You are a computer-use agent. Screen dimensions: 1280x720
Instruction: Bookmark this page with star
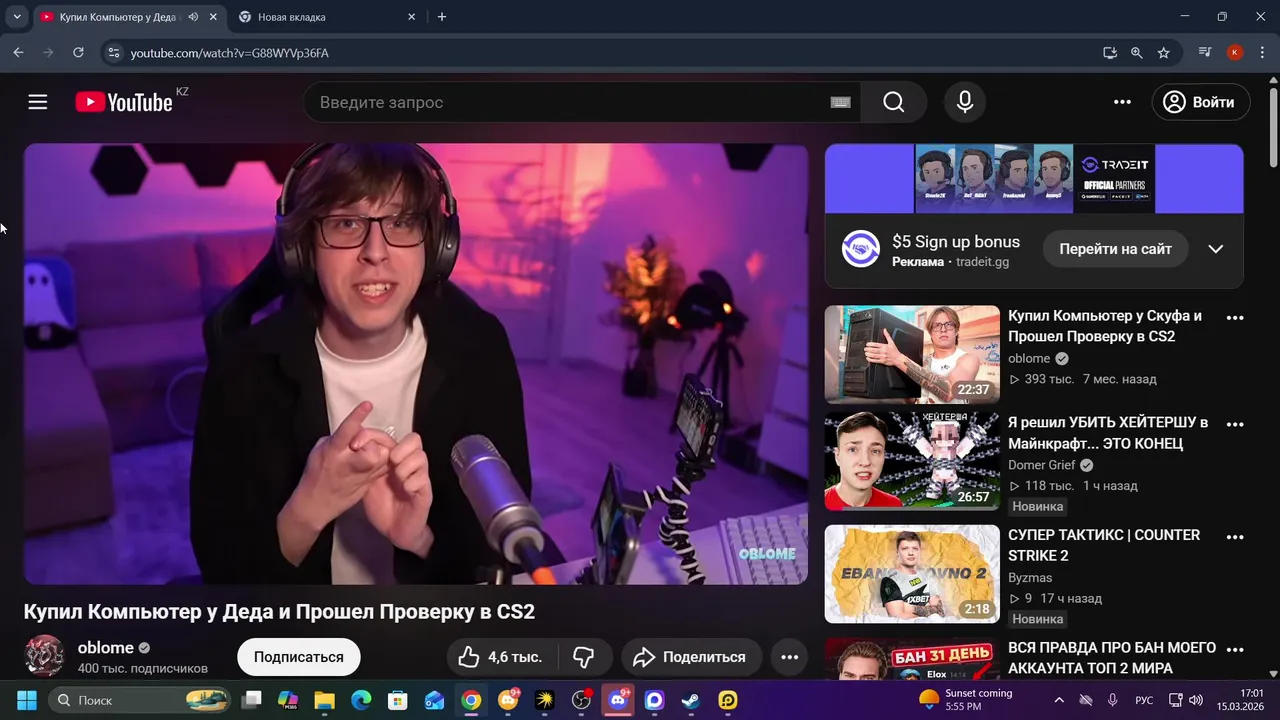click(1164, 52)
